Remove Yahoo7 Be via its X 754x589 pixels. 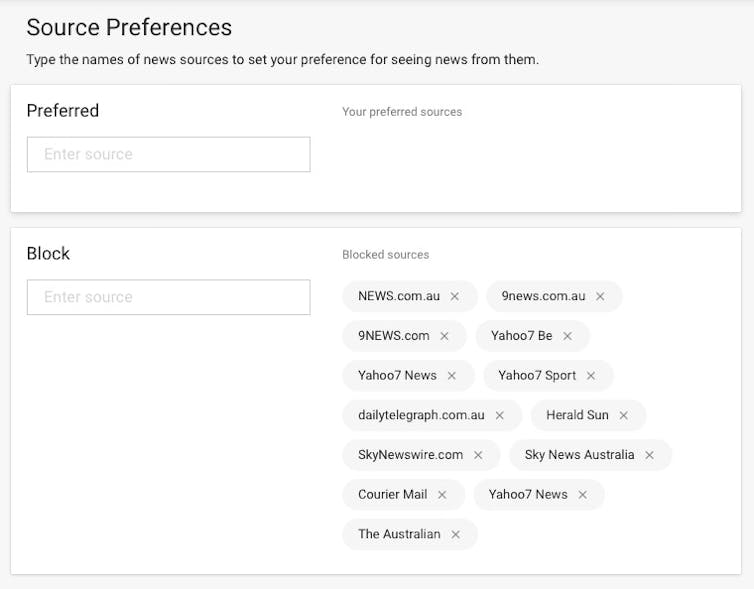coord(567,336)
